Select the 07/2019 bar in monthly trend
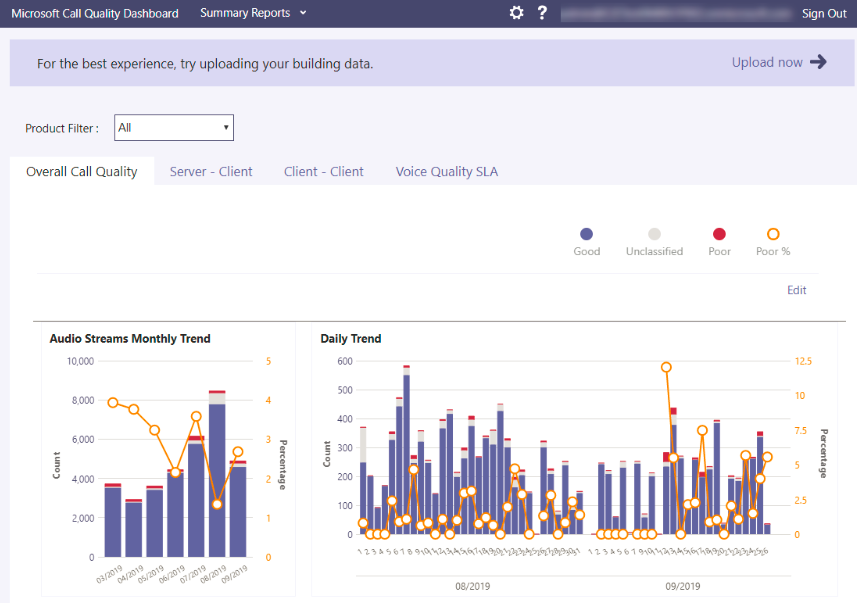857x610 pixels. 196,496
